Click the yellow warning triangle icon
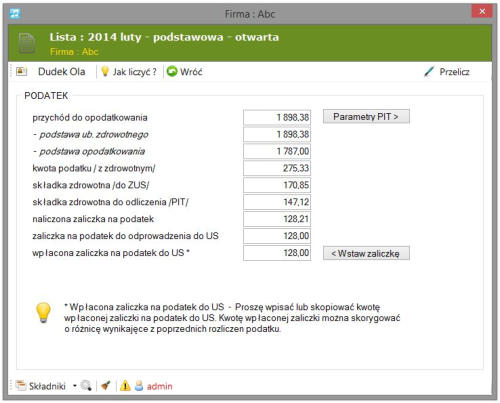This screenshot has width=500, height=403. [125, 386]
